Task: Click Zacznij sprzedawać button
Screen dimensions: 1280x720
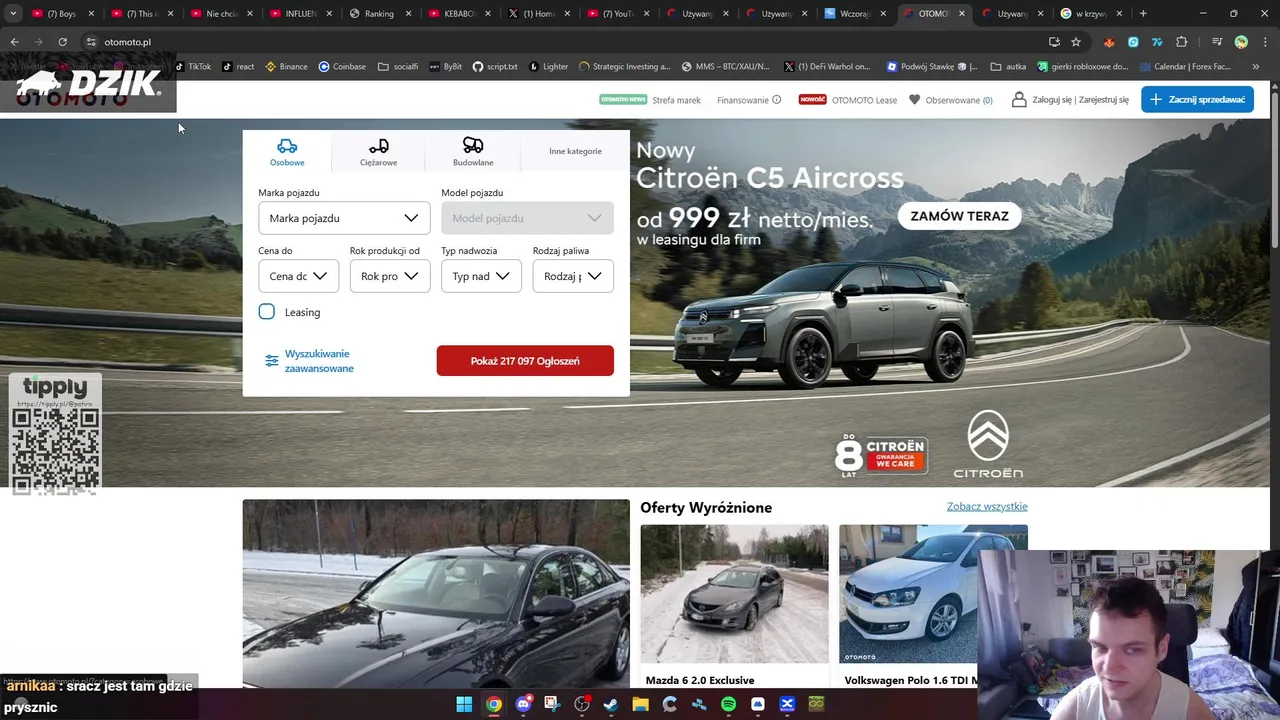Action: click(1197, 99)
